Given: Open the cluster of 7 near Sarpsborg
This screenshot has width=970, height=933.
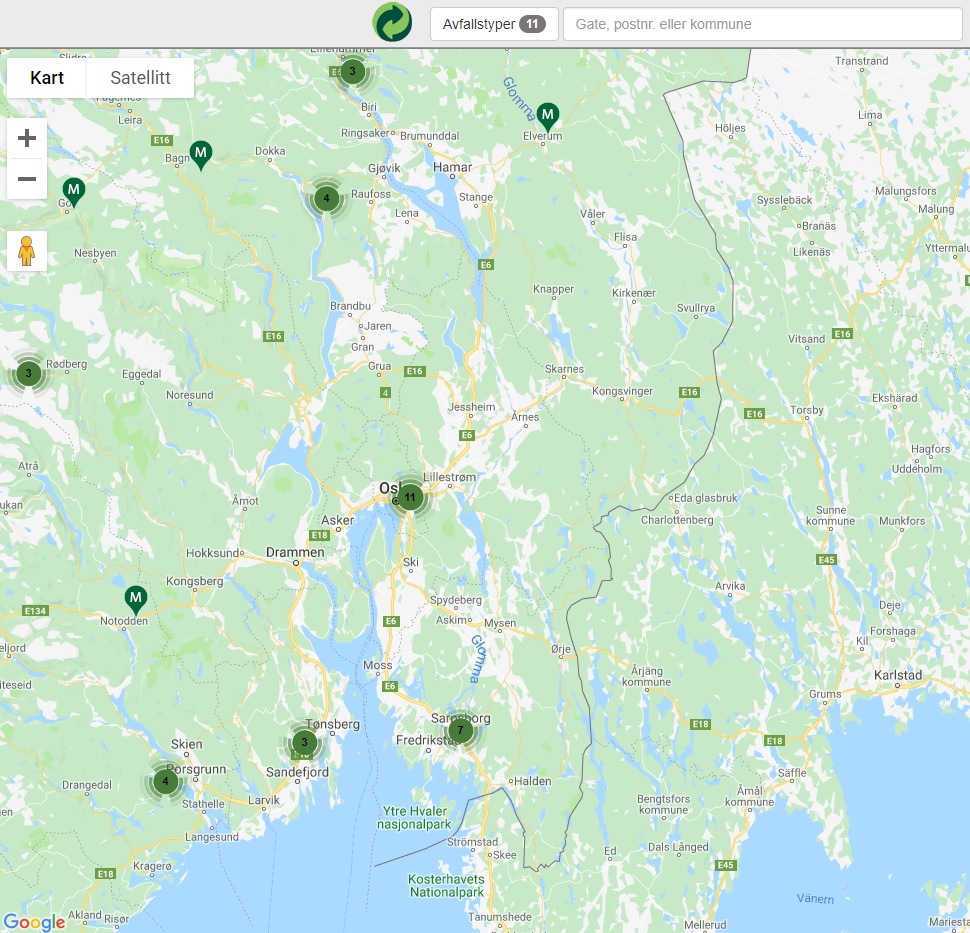Looking at the screenshot, I should coord(460,731).
